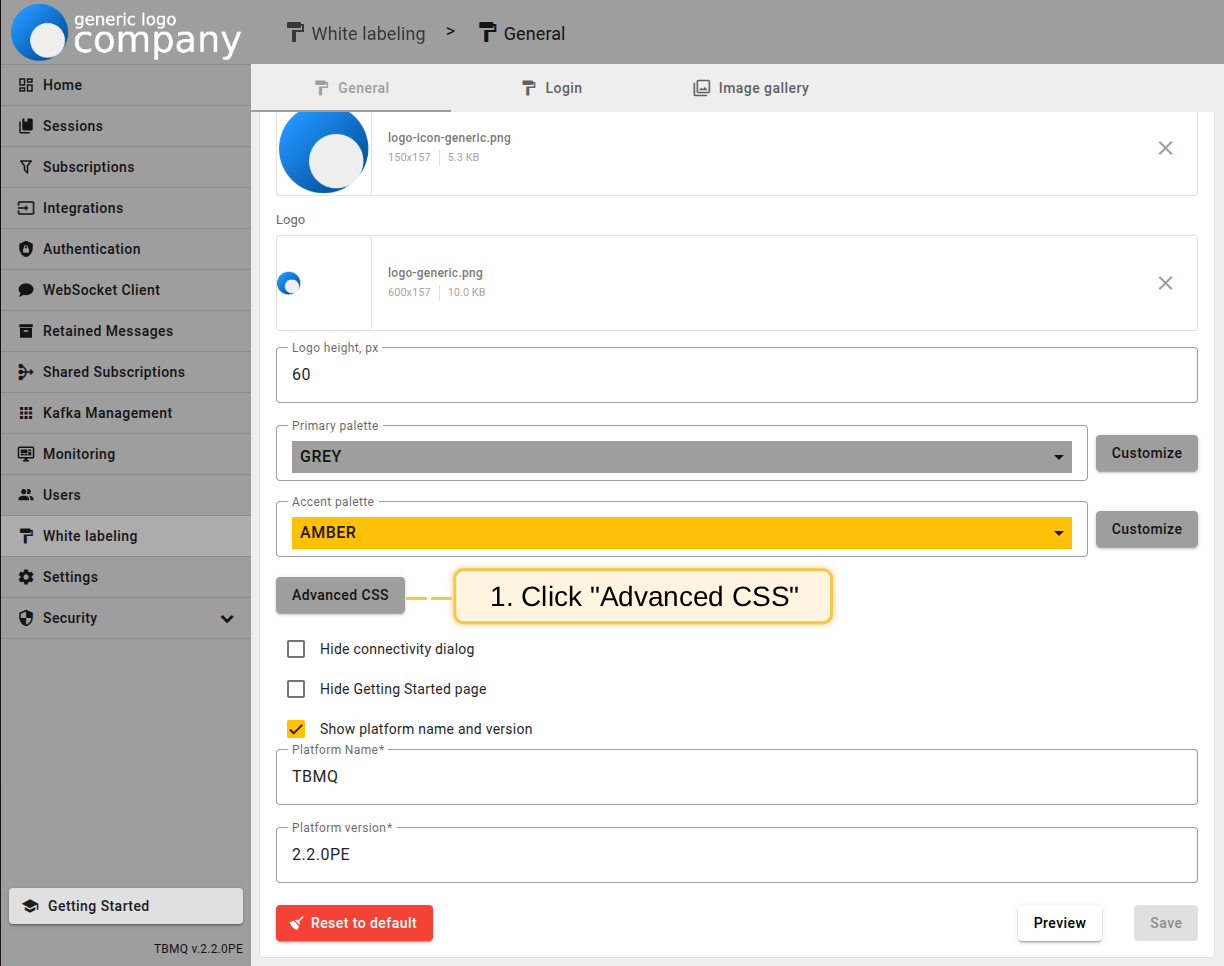This screenshot has height=966, width=1224.
Task: Click the Home sidebar icon
Action: 26,85
